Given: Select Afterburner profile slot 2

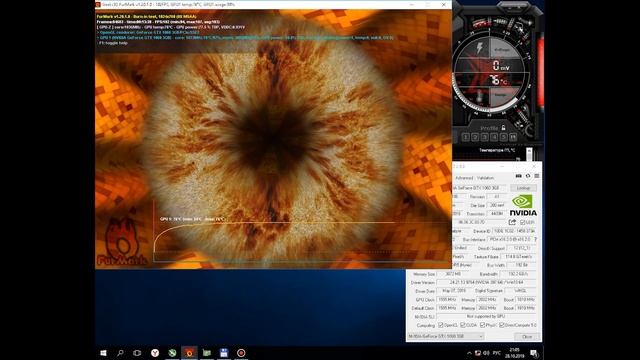Looking at the screenshot, I should [x=475, y=137].
